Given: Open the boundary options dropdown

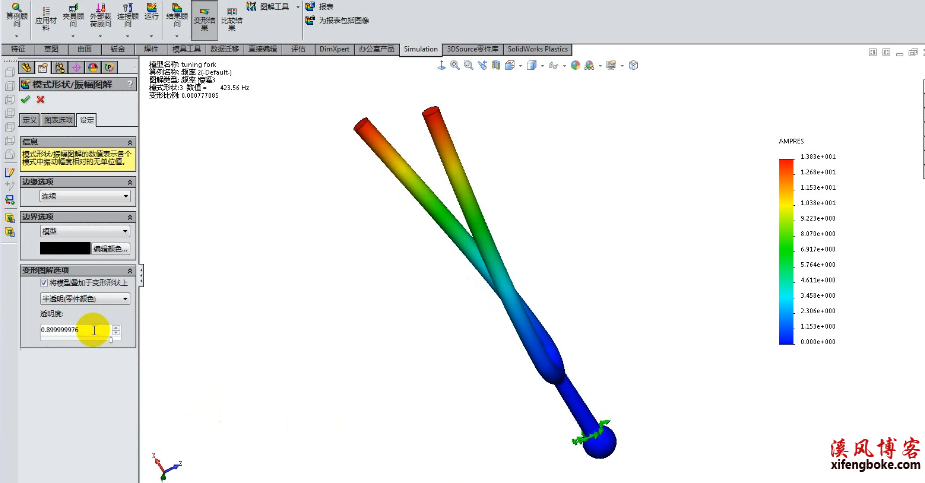Looking at the screenshot, I should [x=85, y=231].
